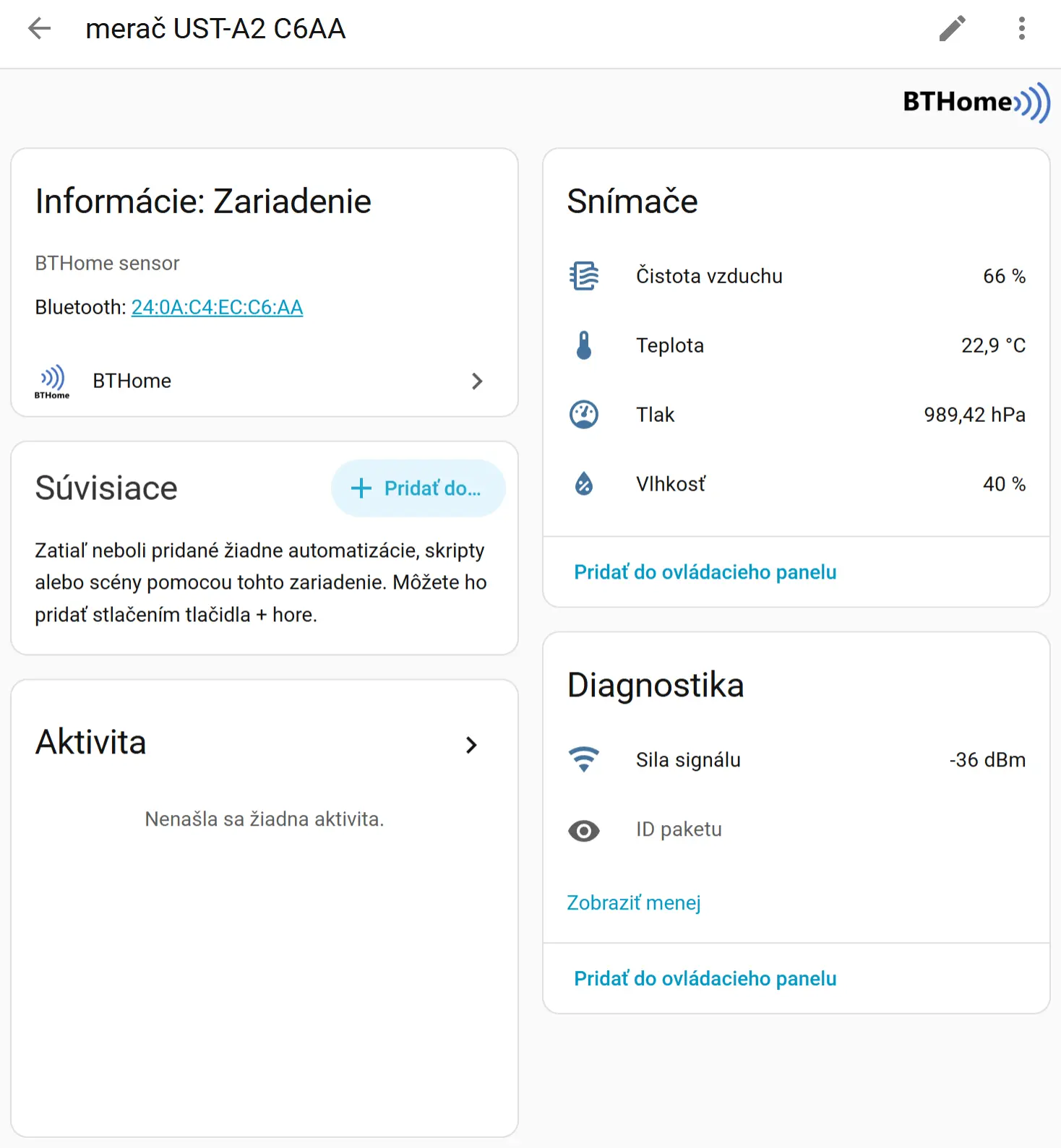
Task: Open the three-dot overflow menu
Action: (x=1021, y=29)
